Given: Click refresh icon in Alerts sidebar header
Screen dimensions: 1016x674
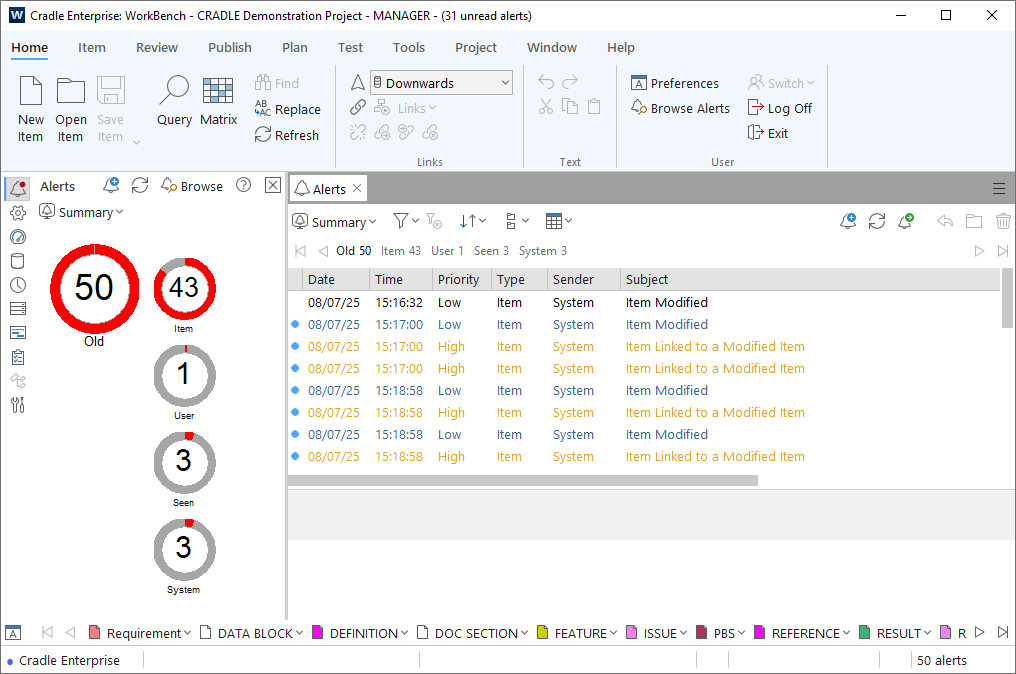Looking at the screenshot, I should pyautogui.click(x=140, y=185).
